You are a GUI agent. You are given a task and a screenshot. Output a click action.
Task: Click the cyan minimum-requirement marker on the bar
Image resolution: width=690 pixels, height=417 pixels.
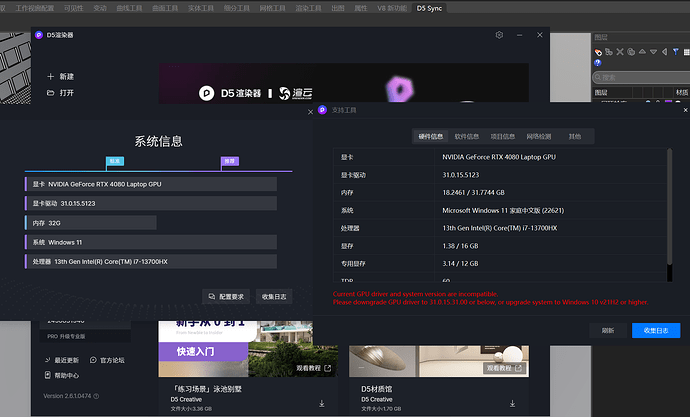(115, 161)
